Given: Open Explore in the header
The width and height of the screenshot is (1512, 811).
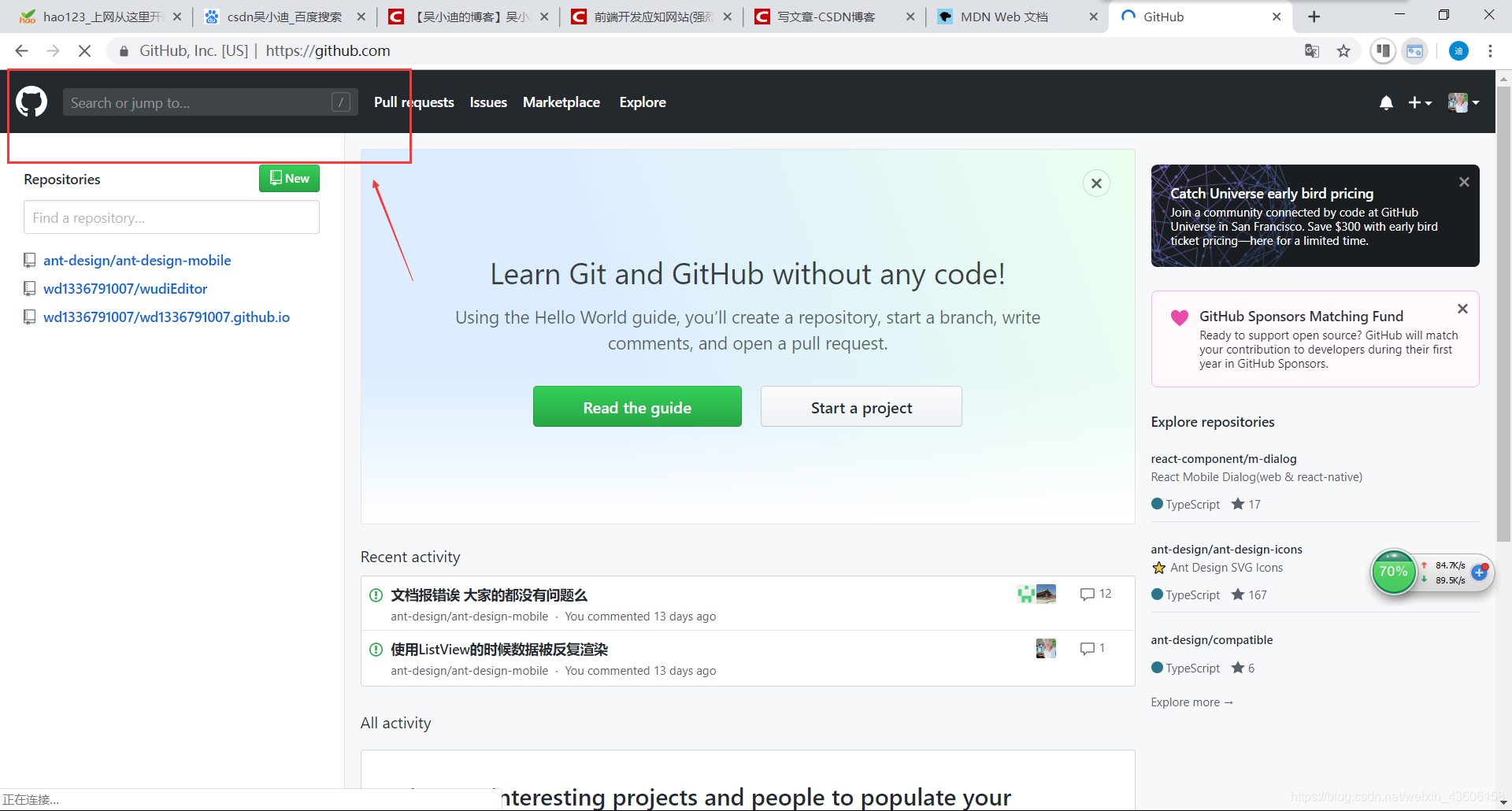Looking at the screenshot, I should tap(643, 102).
